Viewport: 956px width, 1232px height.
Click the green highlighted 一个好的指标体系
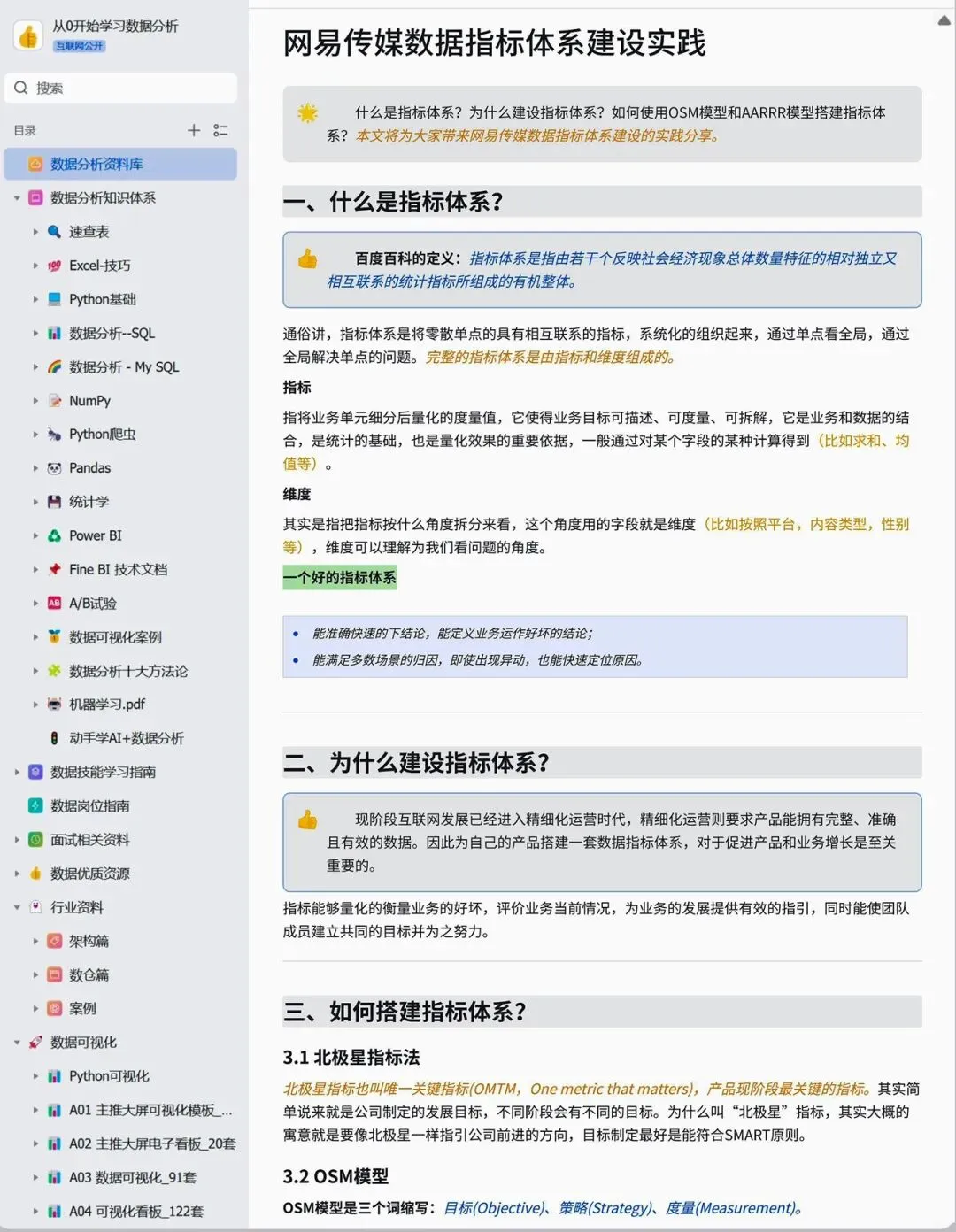coord(340,578)
